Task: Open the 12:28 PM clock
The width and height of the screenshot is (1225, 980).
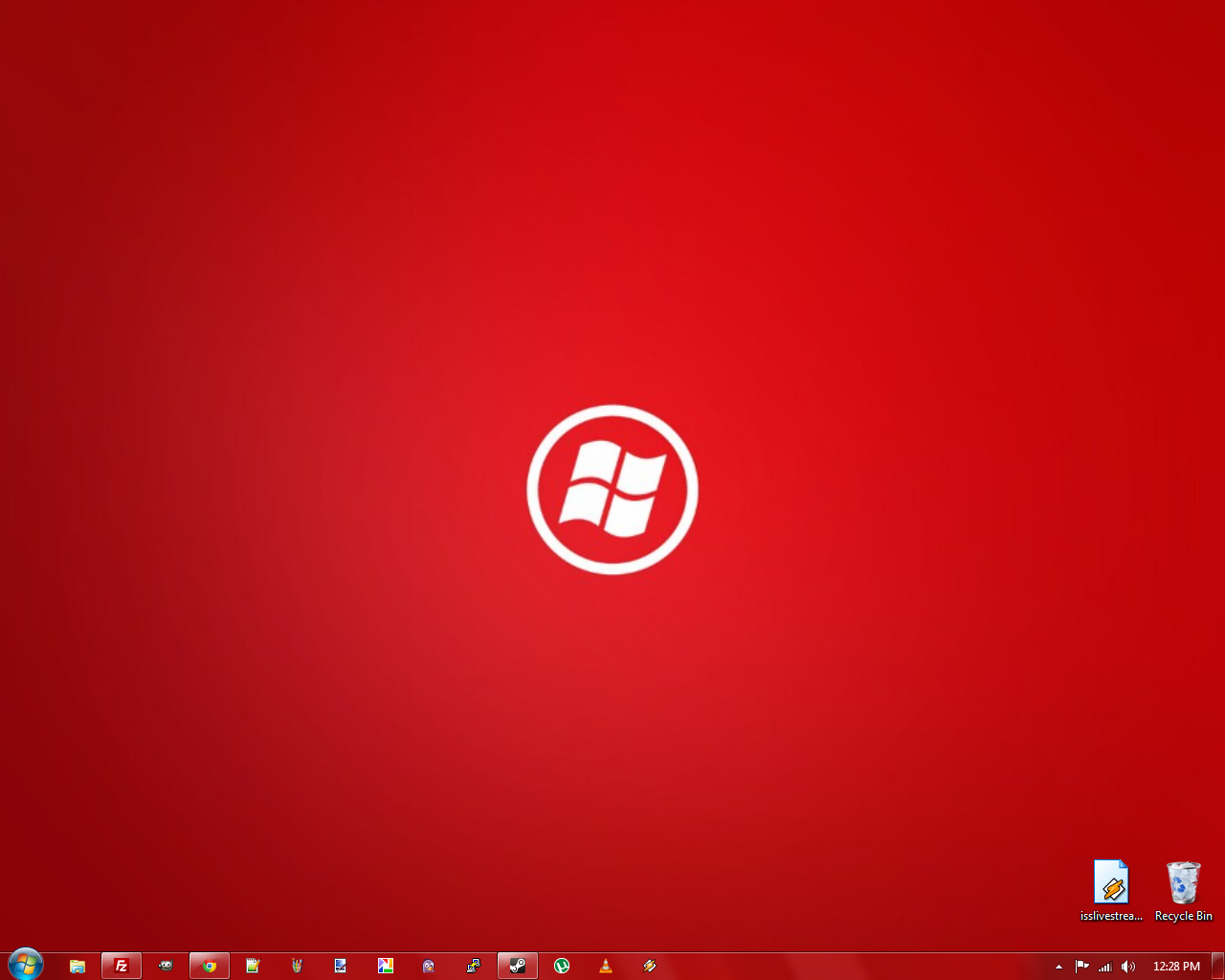Action: [x=1176, y=967]
